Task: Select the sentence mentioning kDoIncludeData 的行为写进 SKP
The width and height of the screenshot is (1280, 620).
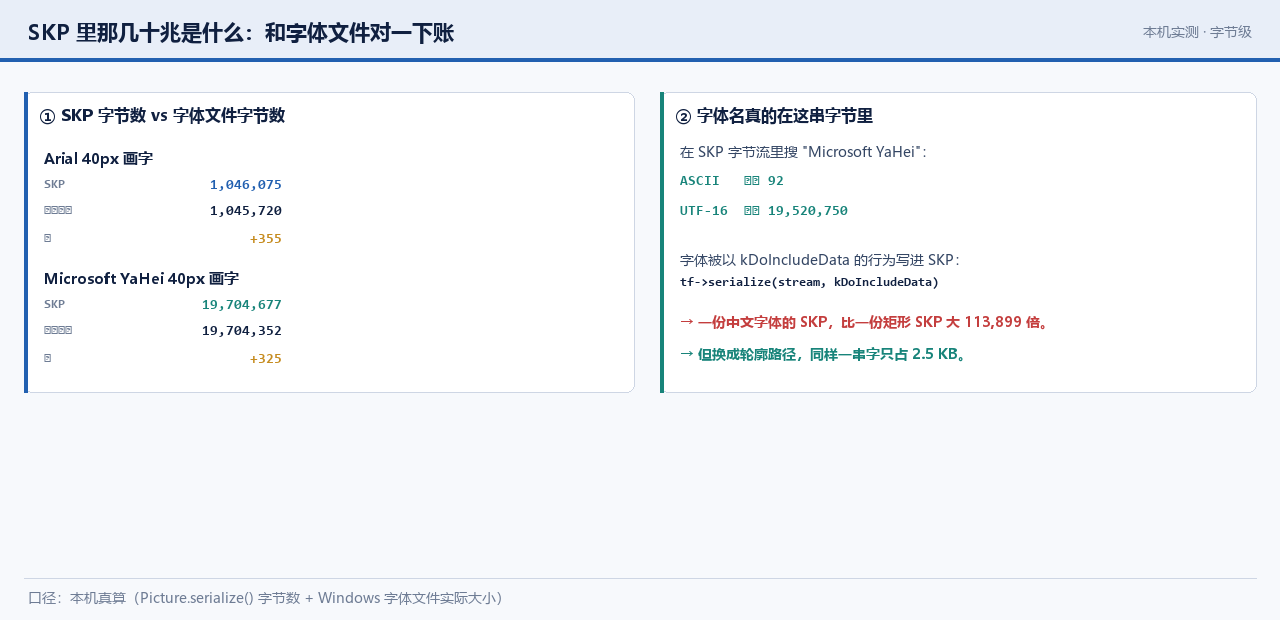Action: pos(820,260)
